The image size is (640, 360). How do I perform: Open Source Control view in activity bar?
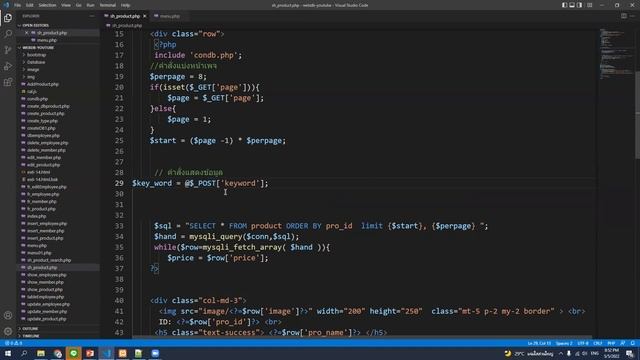click(8, 50)
